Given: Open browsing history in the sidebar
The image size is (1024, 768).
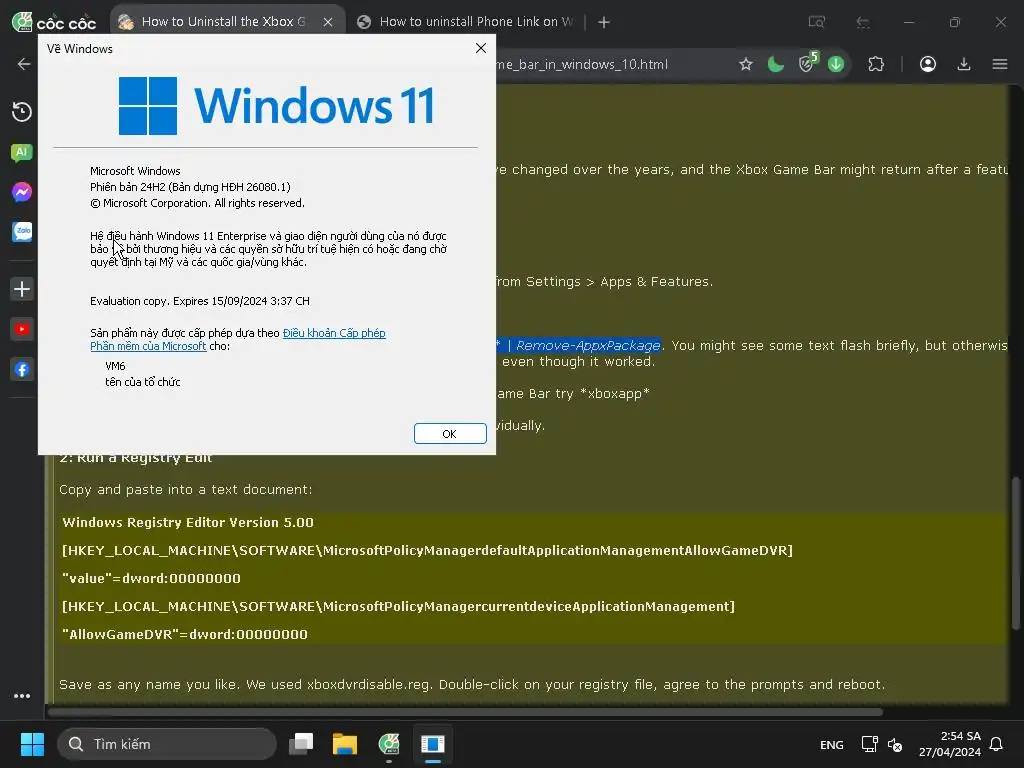Looking at the screenshot, I should click(x=22, y=112).
